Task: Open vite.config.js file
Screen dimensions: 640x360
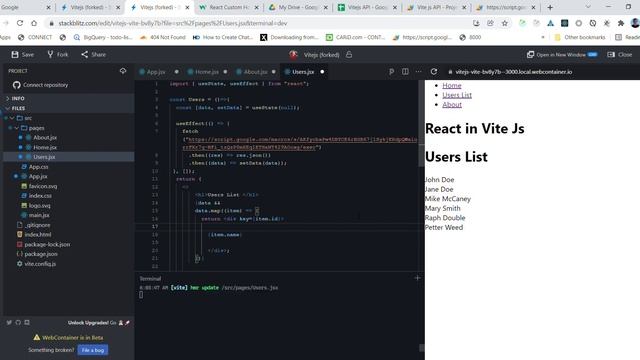Action: (40, 264)
